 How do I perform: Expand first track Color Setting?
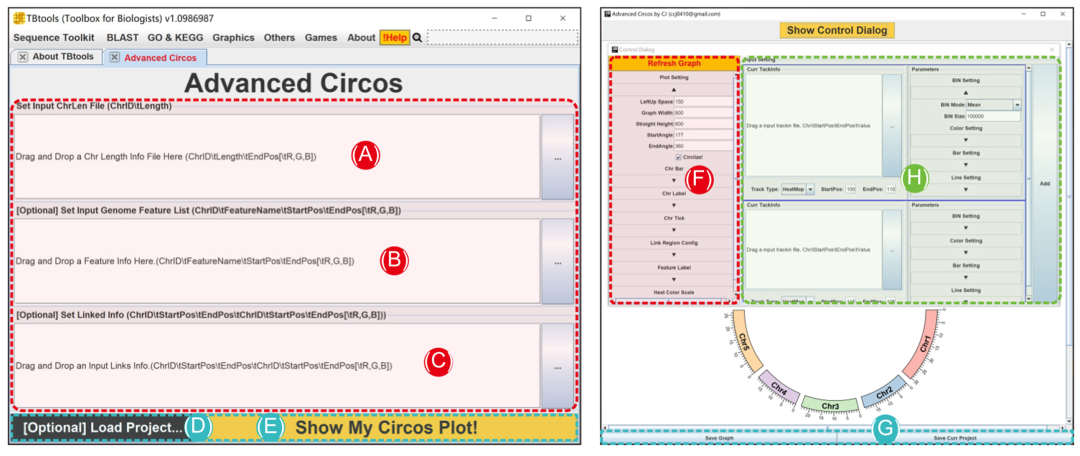click(x=966, y=140)
